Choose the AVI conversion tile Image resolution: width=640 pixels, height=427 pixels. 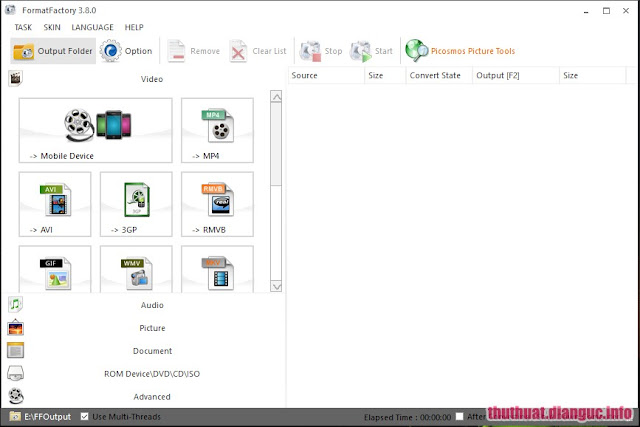tap(55, 204)
